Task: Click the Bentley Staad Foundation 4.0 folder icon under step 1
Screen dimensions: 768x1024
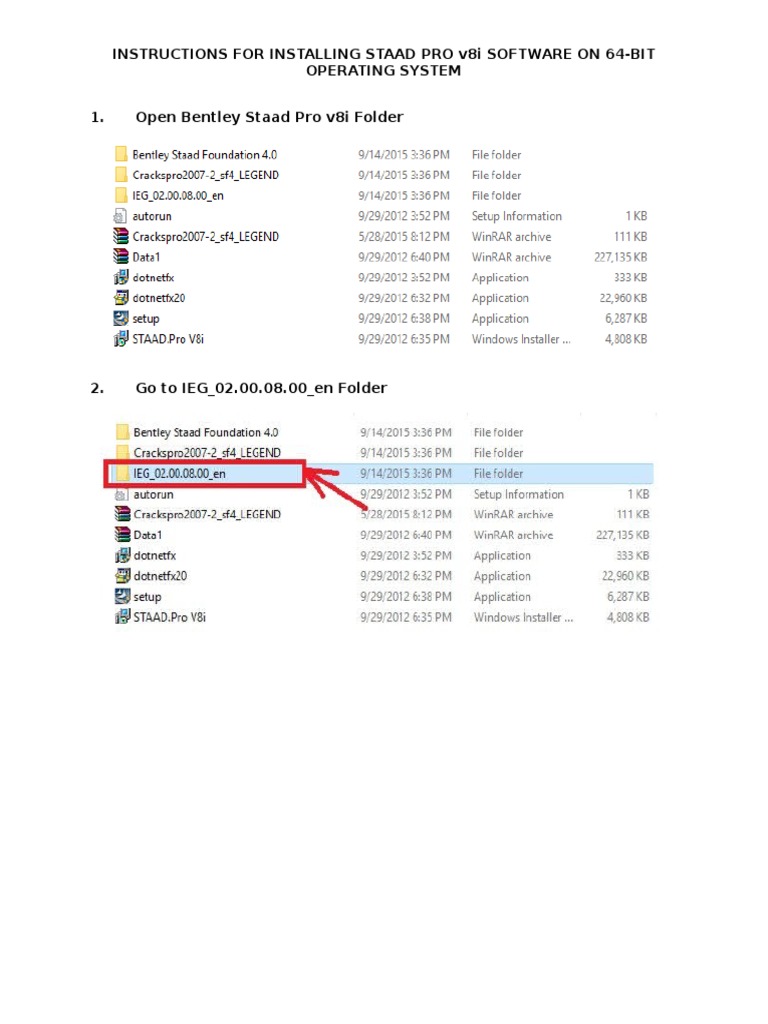Action: [121, 154]
